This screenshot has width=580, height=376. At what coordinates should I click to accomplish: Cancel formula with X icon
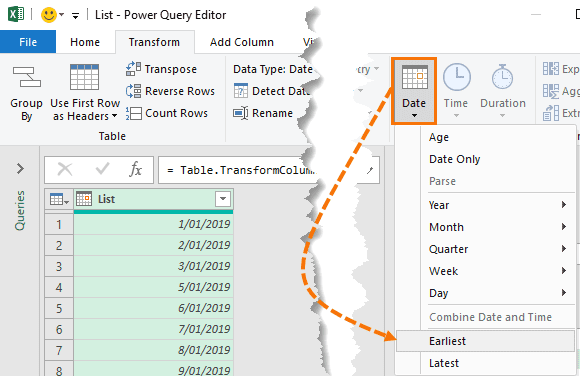pyautogui.click(x=65, y=169)
